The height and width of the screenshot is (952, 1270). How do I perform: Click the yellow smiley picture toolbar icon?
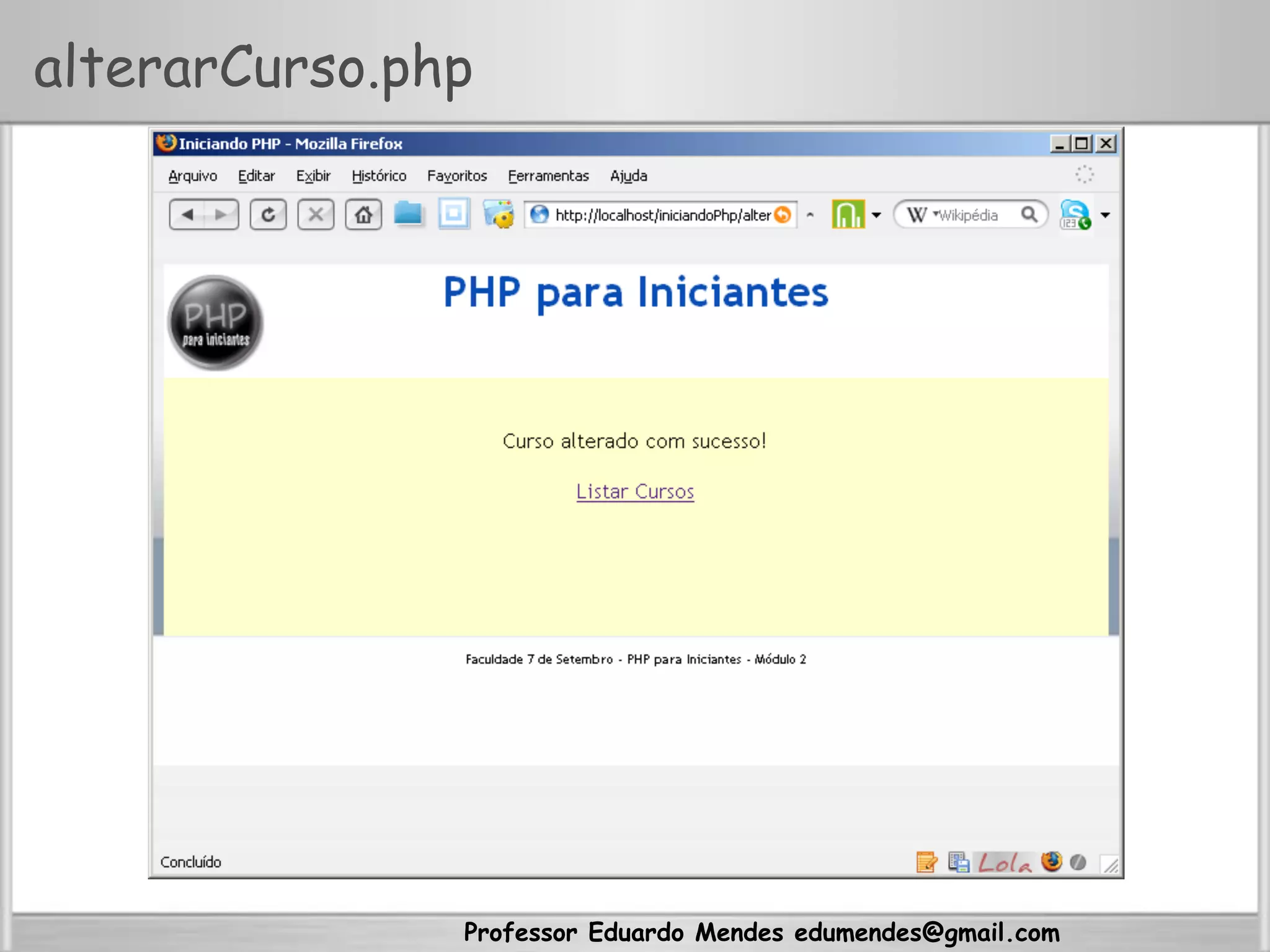tap(499, 214)
